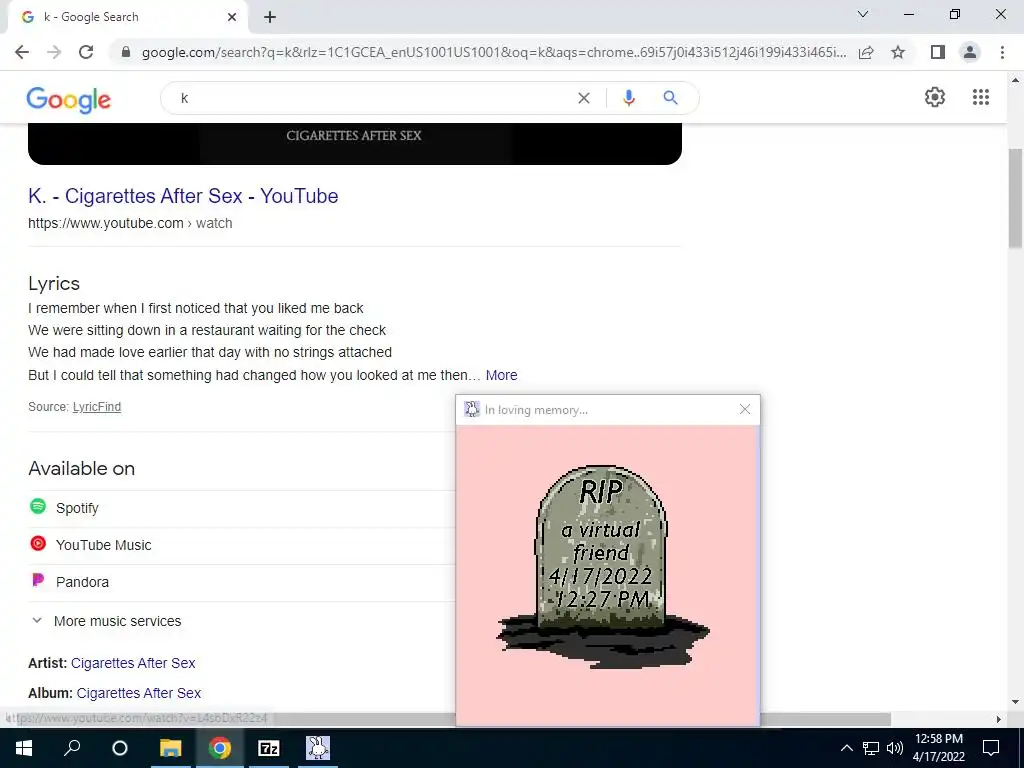1024x768 pixels.
Task: Open the volume control in tray
Action: coord(895,748)
